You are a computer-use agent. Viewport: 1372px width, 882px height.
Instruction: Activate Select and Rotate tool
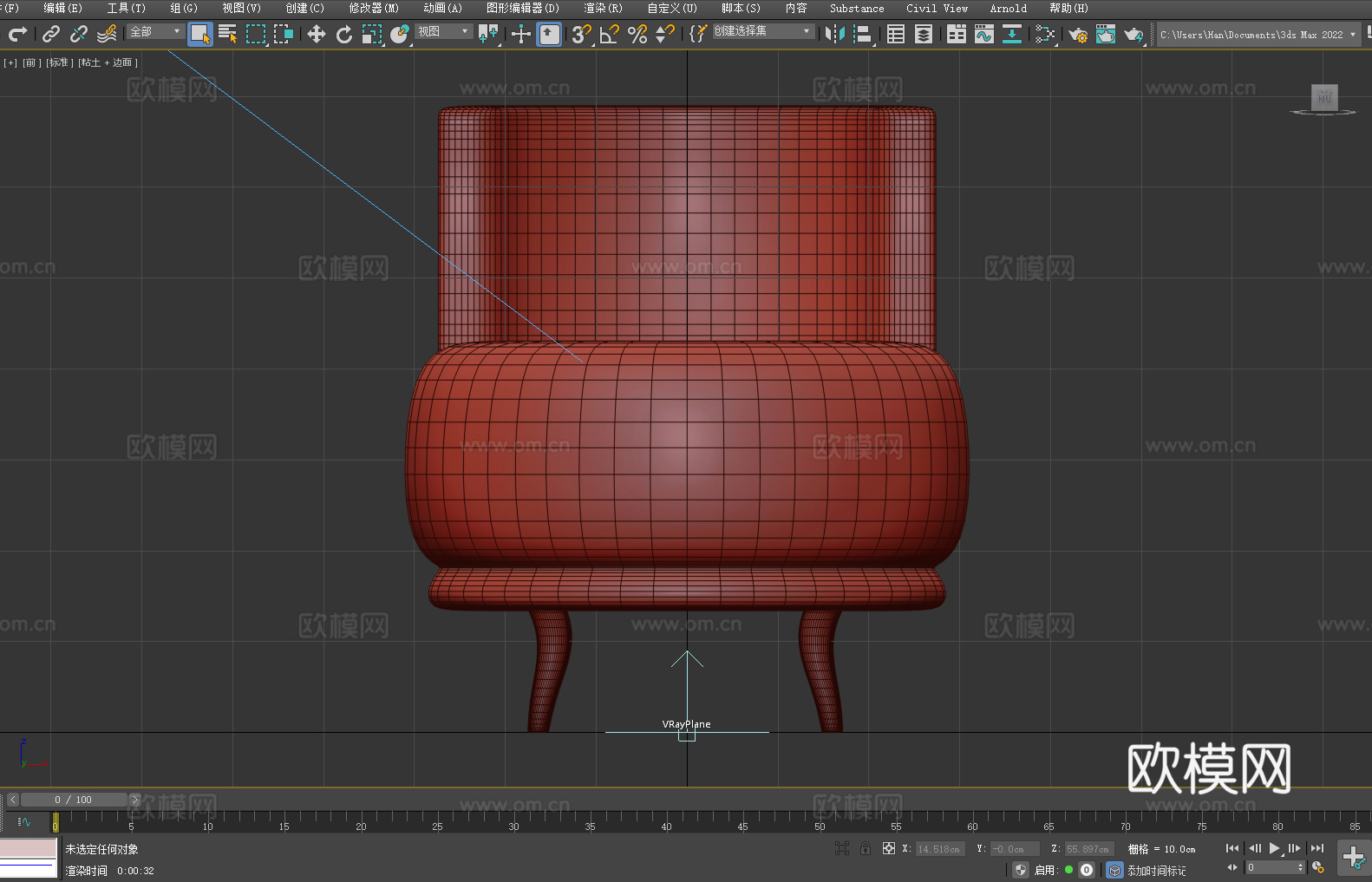344,34
